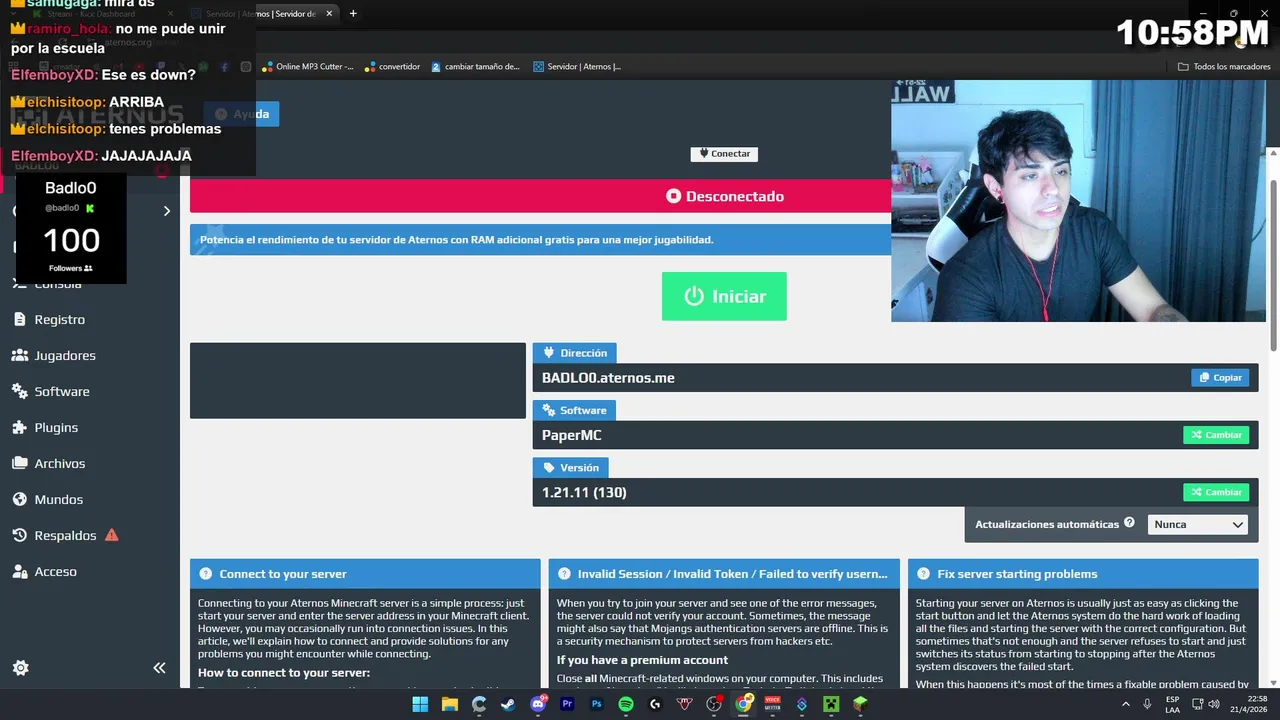Select Acceso in the left sidebar
The width and height of the screenshot is (1280, 720).
55,571
